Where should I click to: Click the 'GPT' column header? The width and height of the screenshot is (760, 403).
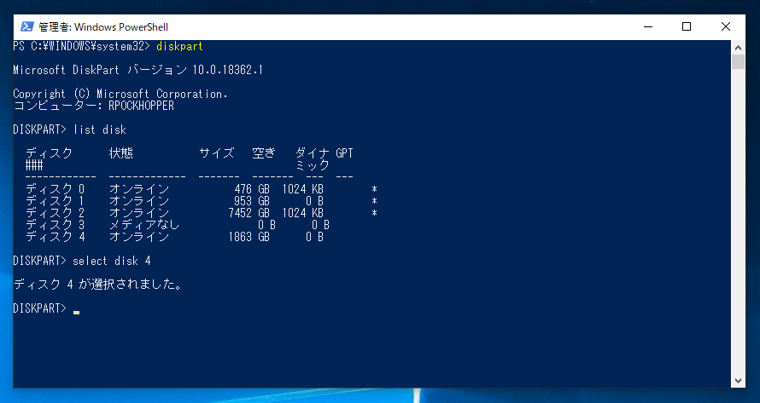pyautogui.click(x=344, y=153)
